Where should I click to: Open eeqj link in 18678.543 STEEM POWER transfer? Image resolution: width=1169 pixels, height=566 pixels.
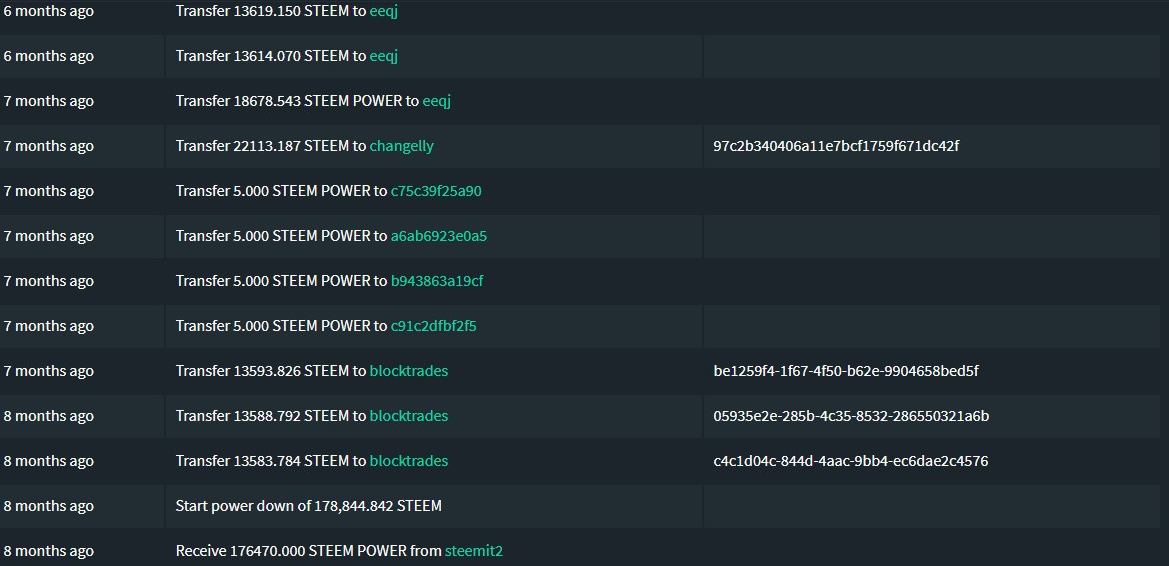pyautogui.click(x=436, y=101)
